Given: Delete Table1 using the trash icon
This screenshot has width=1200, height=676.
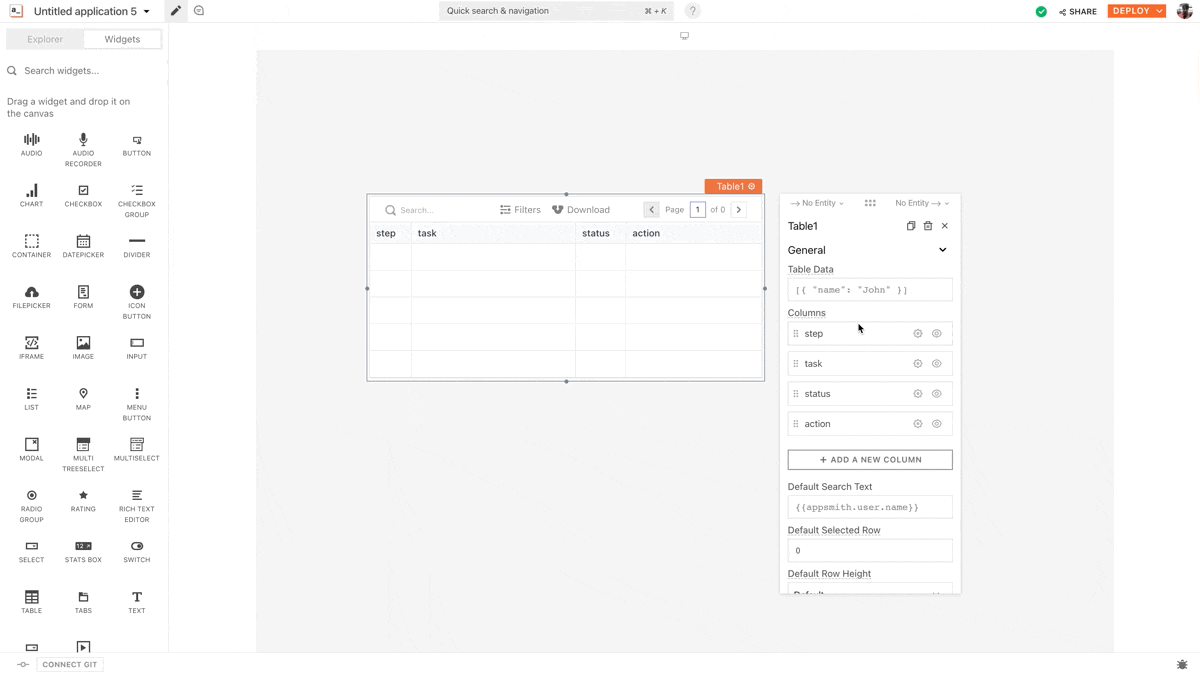Looking at the screenshot, I should click(928, 226).
